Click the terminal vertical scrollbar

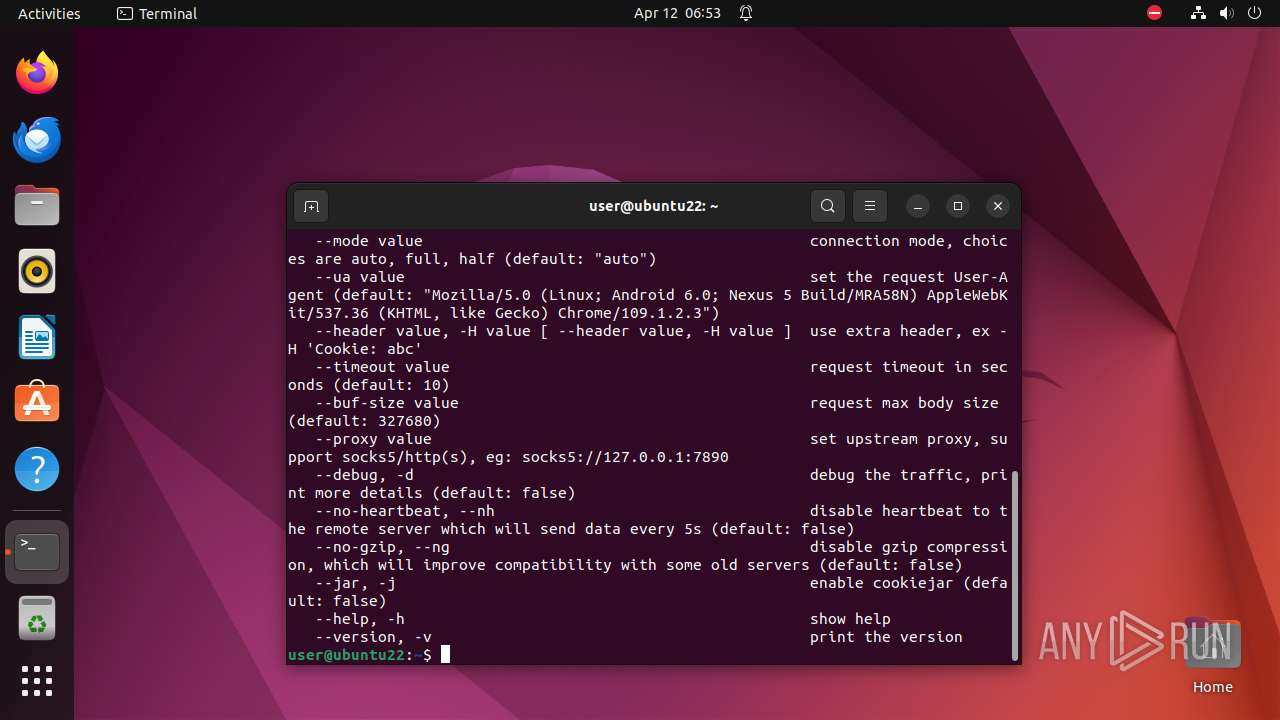(x=1015, y=565)
